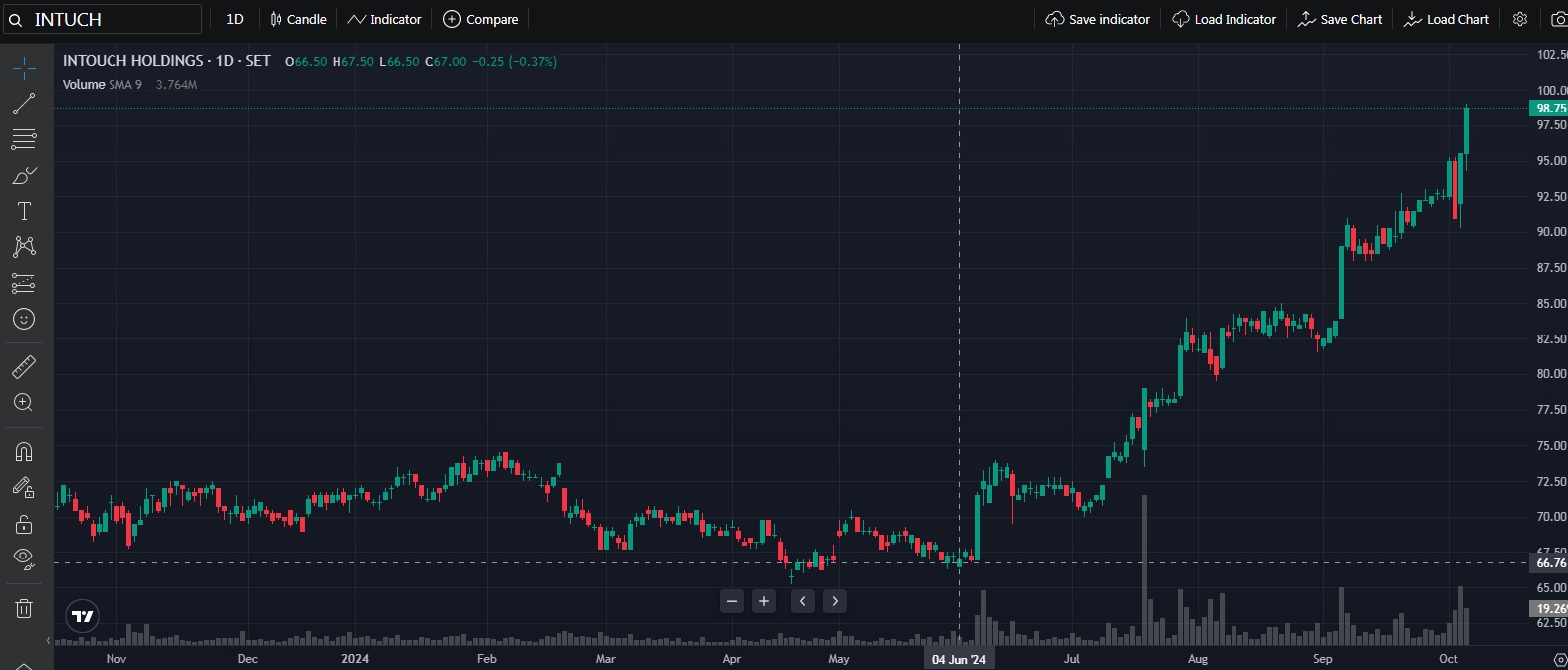The height and width of the screenshot is (670, 1568).
Task: Click the Oct label on time axis
Action: click(1449, 659)
